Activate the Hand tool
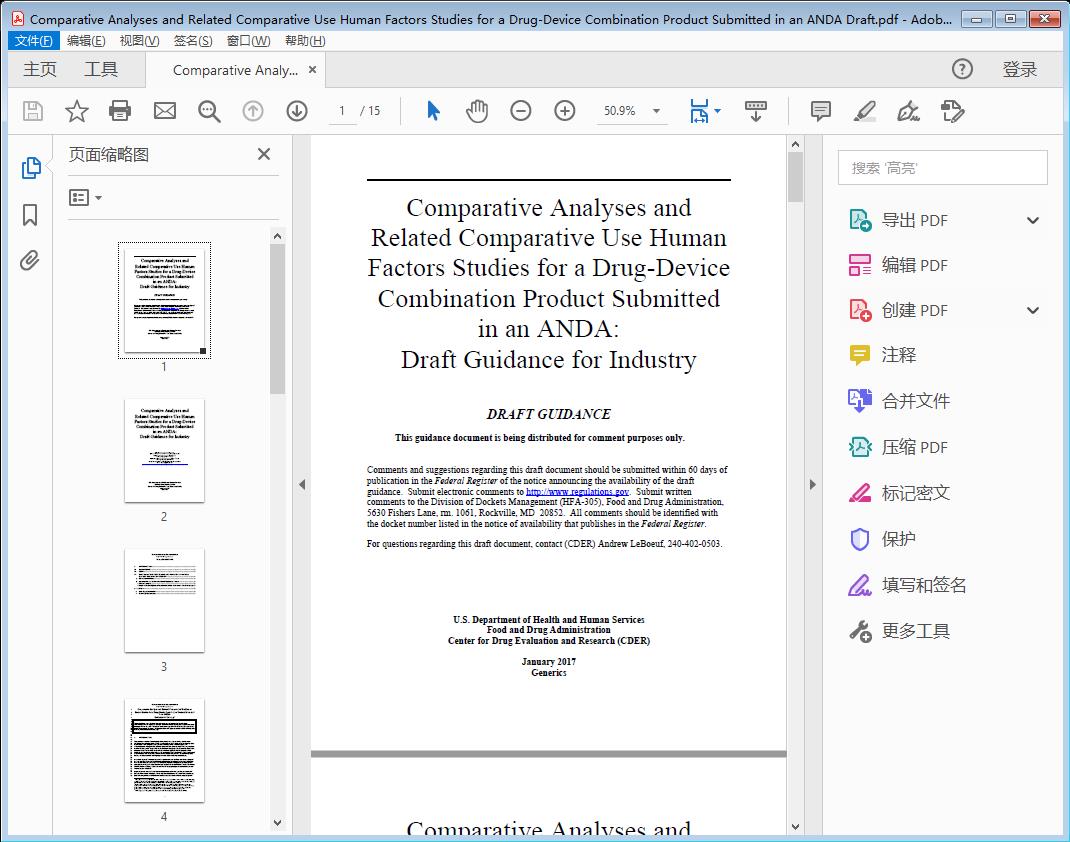The height and width of the screenshot is (842, 1070). point(477,111)
